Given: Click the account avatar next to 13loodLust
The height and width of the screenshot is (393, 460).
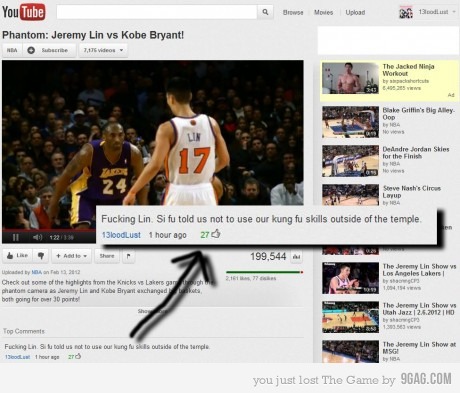Looking at the screenshot, I should pyautogui.click(x=406, y=12).
